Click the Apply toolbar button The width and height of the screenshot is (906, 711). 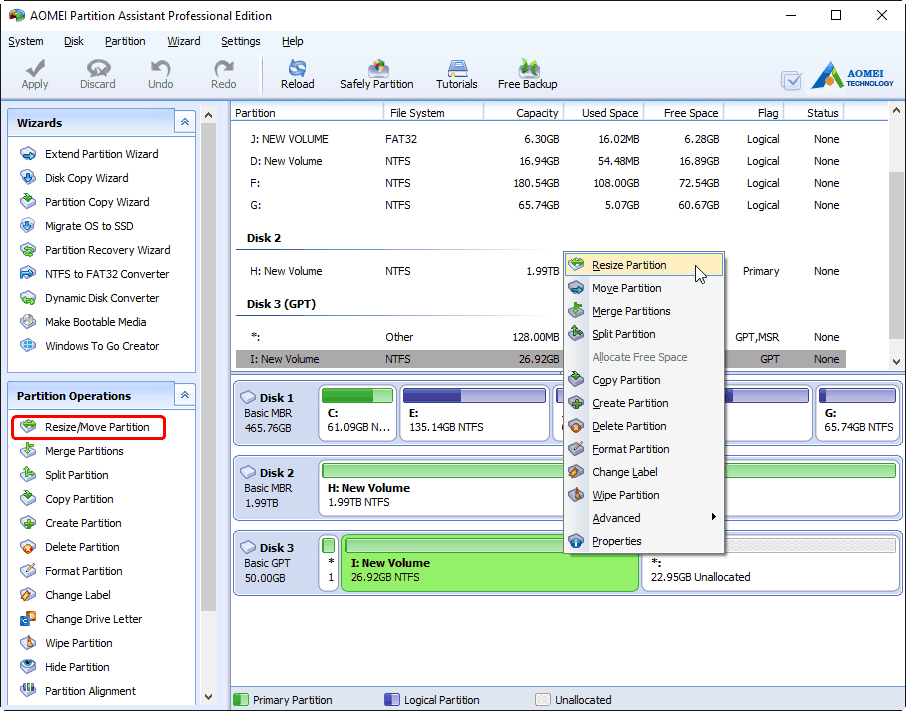point(35,74)
